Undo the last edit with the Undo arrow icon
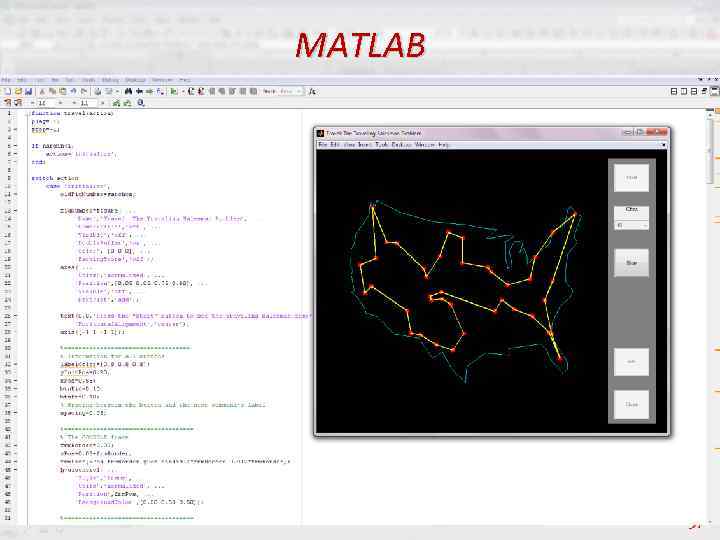720x540 pixels. click(73, 91)
